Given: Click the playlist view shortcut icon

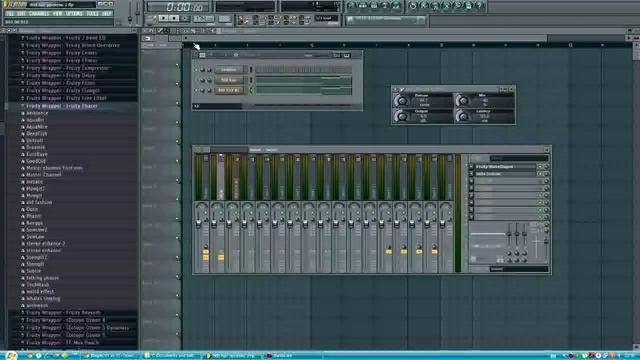Looking at the screenshot, I should pyautogui.click(x=351, y=6).
